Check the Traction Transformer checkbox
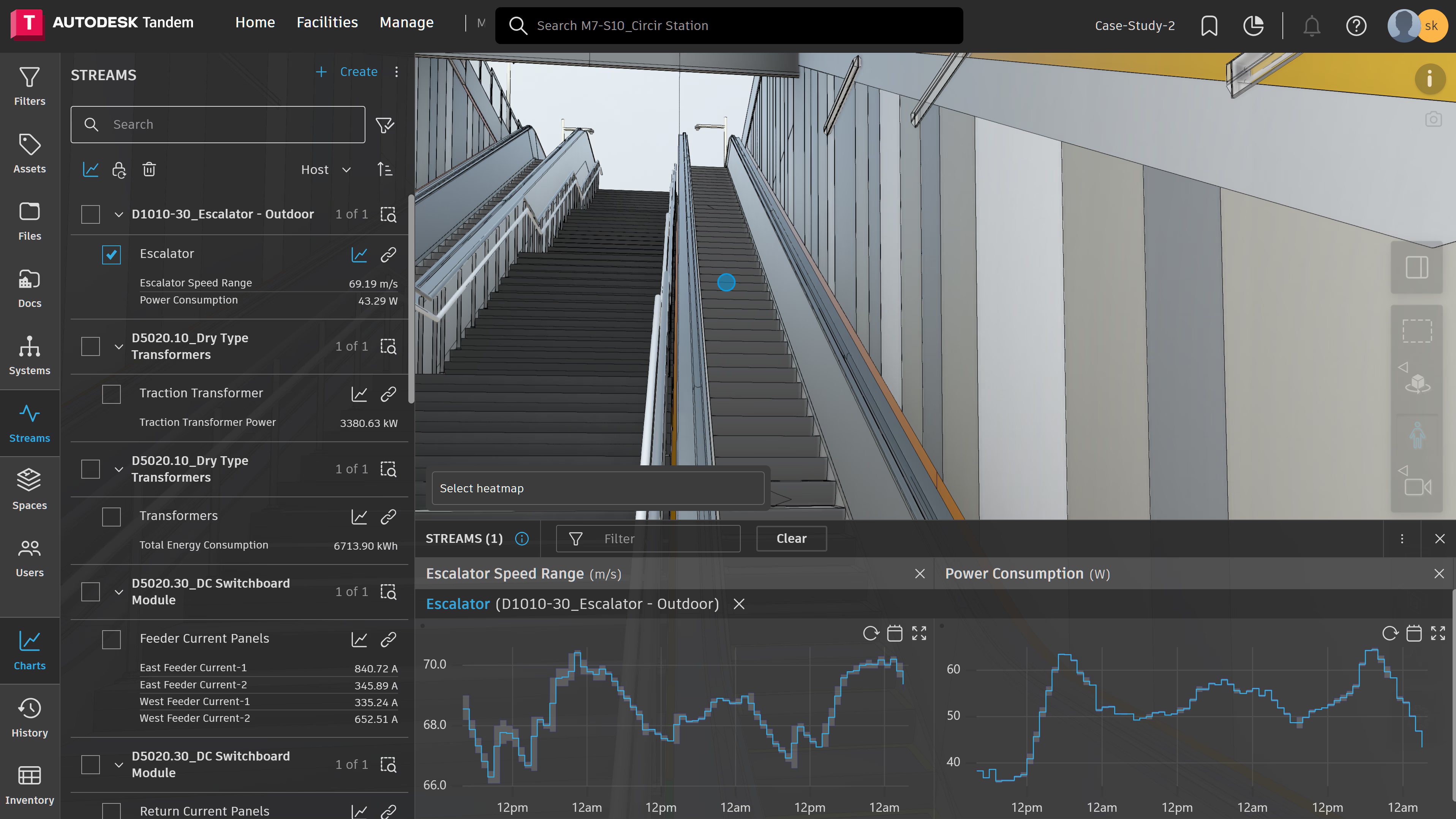1456x819 pixels. click(111, 394)
